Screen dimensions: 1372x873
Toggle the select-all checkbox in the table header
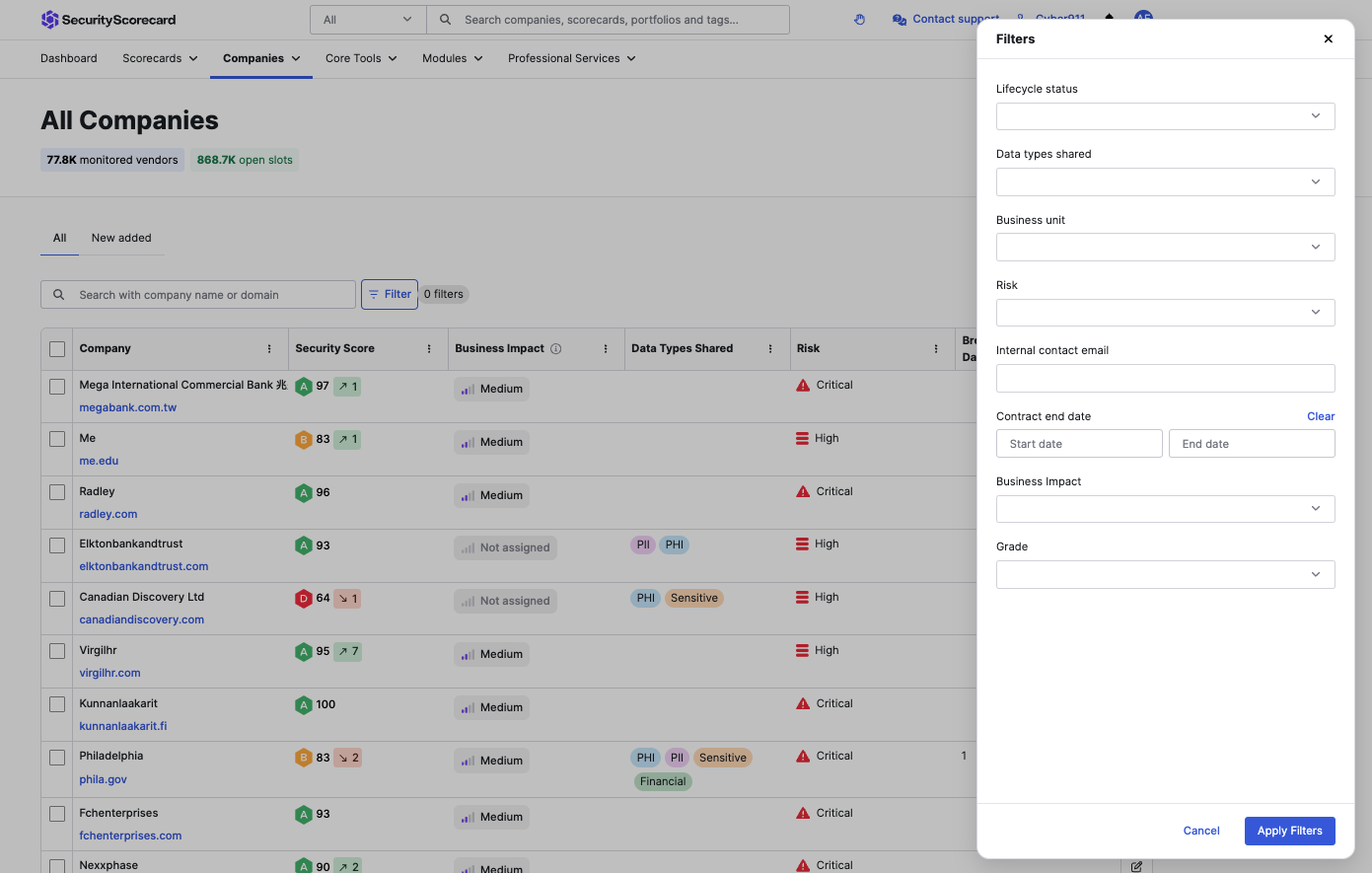click(57, 349)
